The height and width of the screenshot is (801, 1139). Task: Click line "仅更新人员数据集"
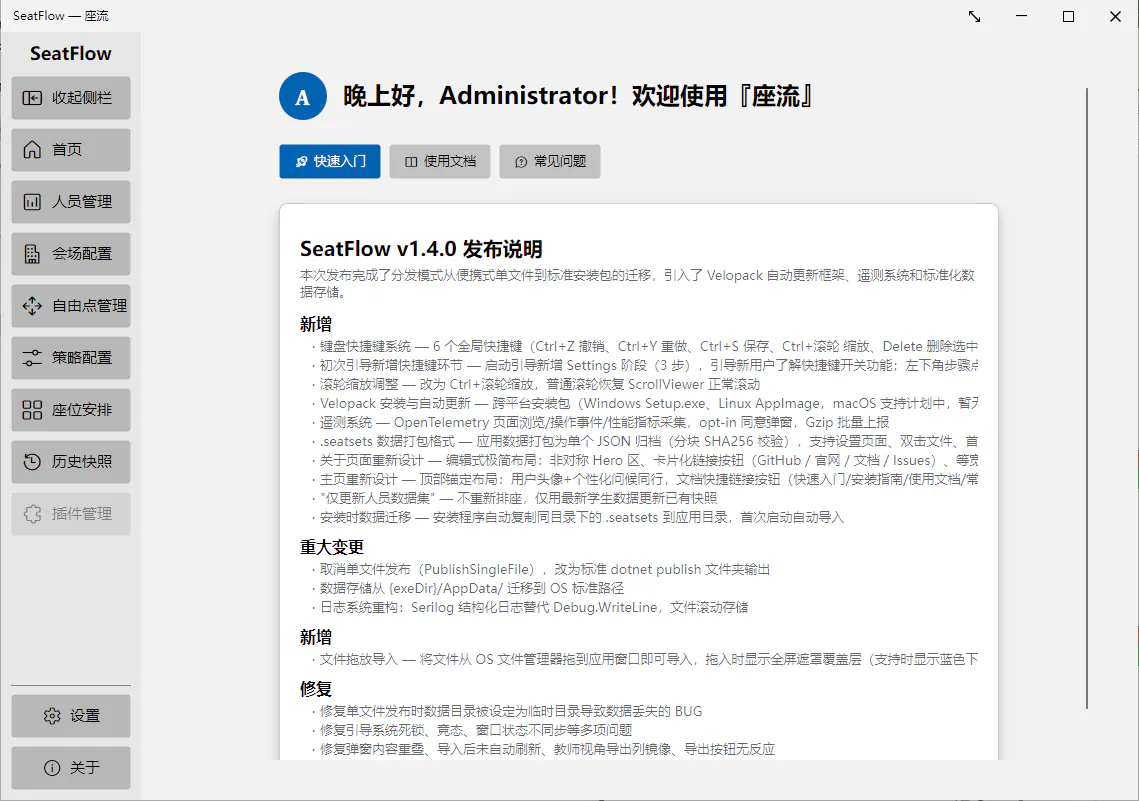coord(515,497)
